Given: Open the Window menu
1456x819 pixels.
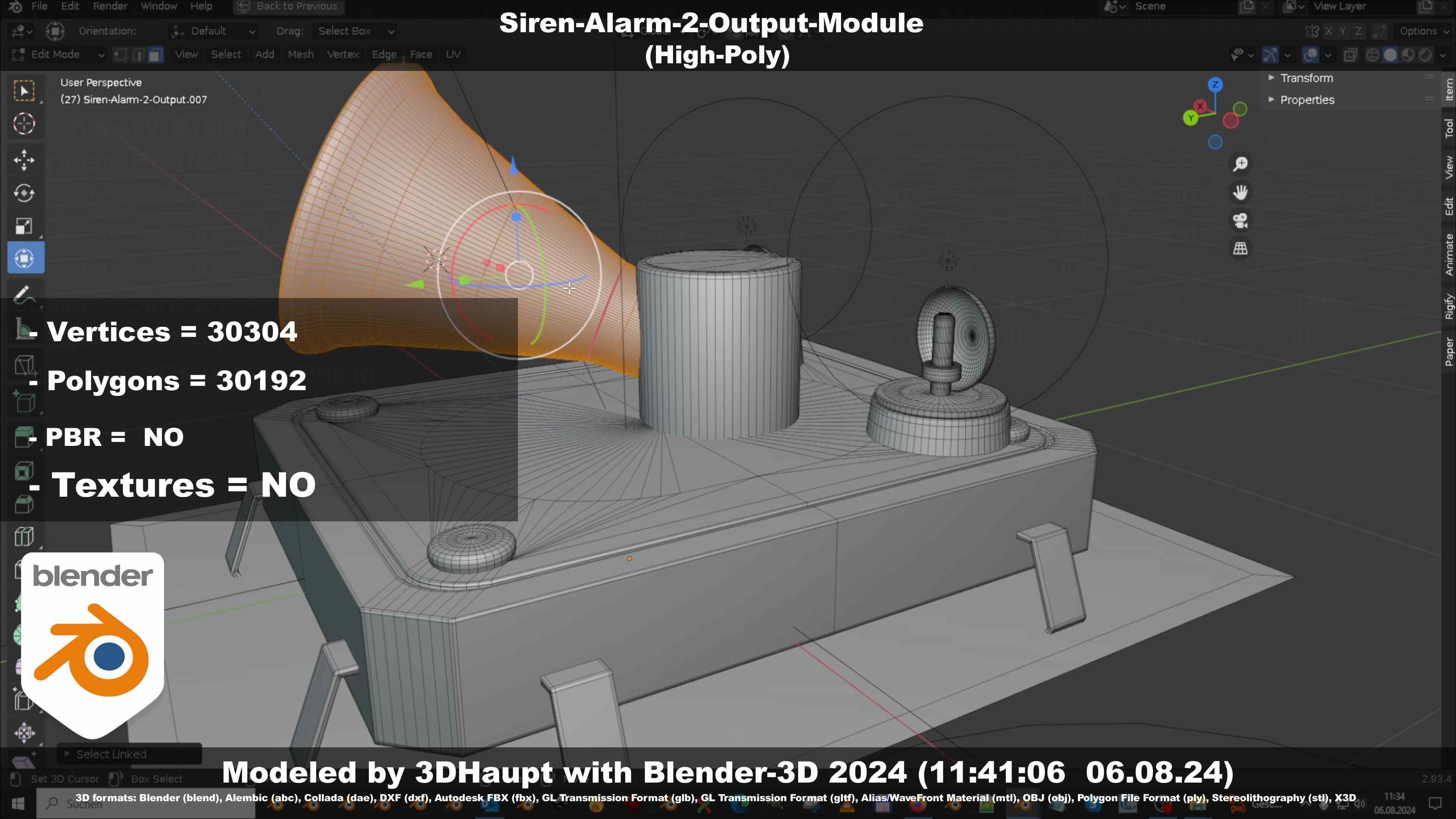Looking at the screenshot, I should tap(159, 6).
